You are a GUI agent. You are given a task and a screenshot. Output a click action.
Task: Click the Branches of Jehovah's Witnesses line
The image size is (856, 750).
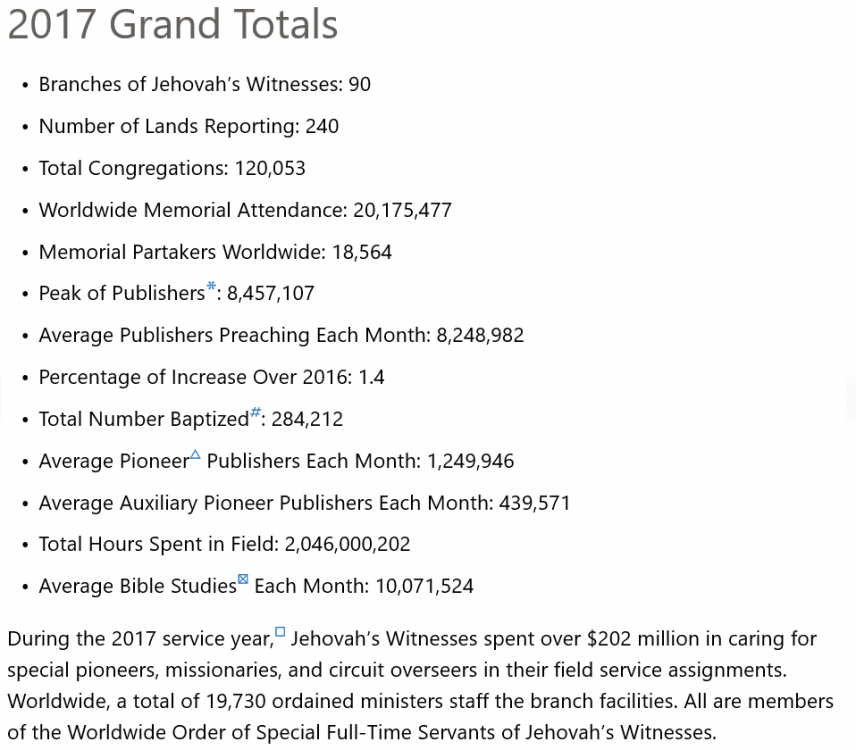tap(204, 85)
